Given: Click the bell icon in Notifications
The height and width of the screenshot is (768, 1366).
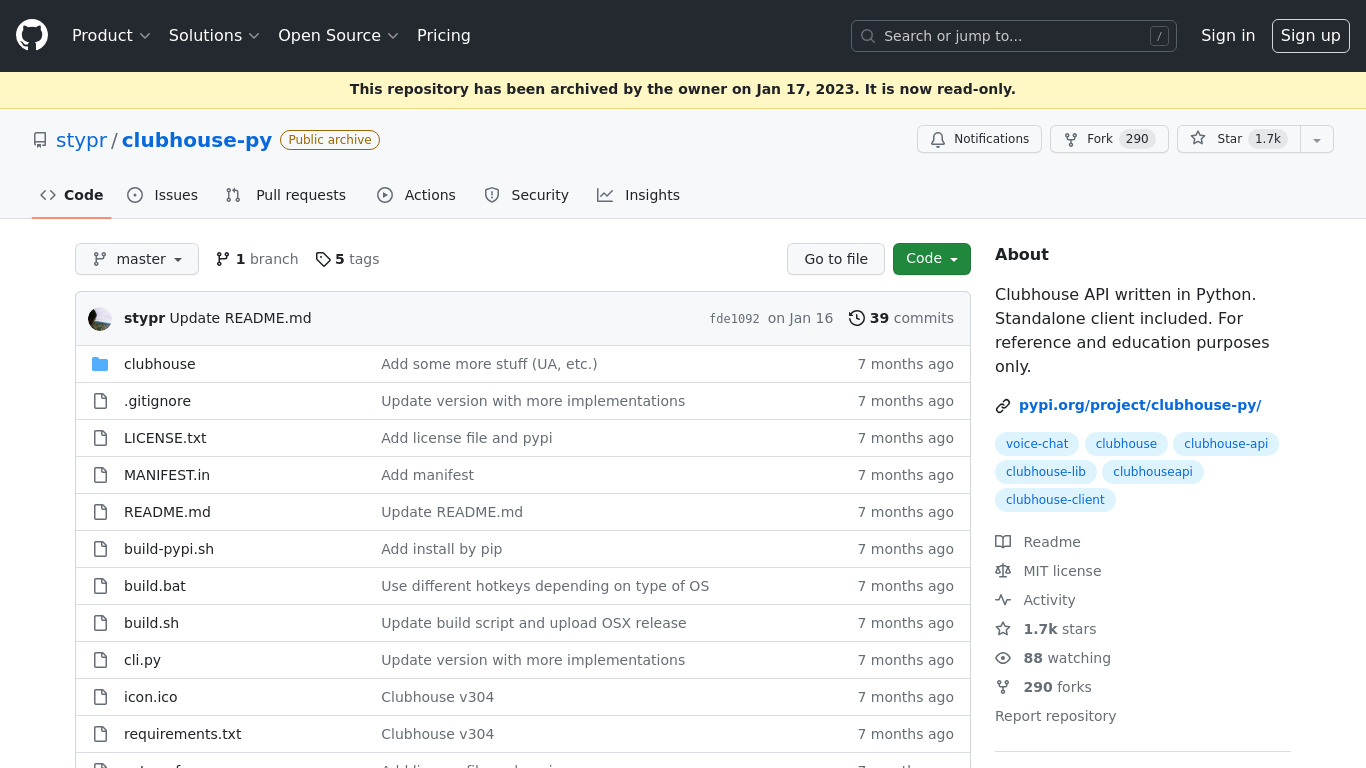Looking at the screenshot, I should point(938,139).
